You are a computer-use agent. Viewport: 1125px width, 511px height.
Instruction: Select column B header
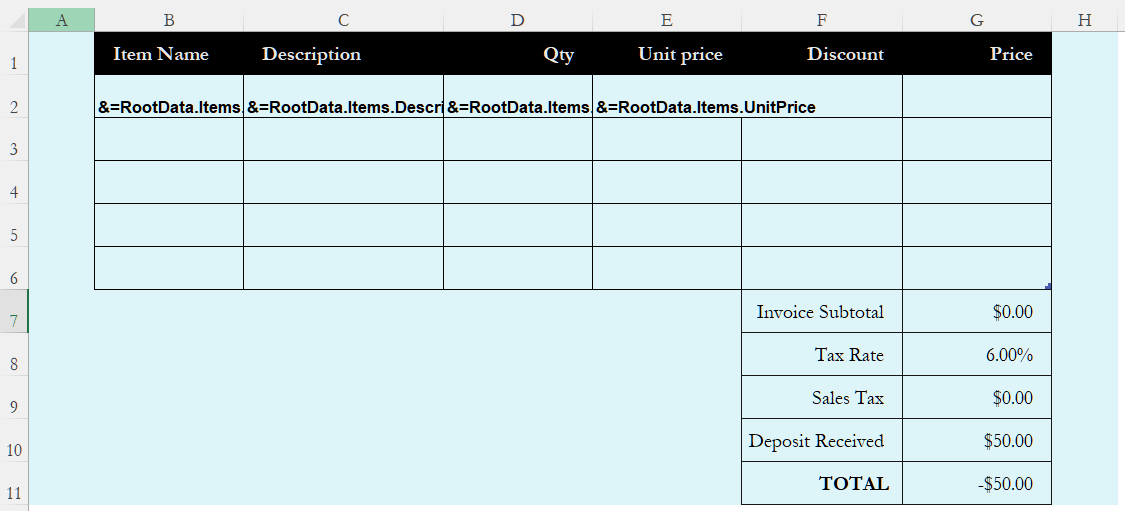(x=169, y=20)
